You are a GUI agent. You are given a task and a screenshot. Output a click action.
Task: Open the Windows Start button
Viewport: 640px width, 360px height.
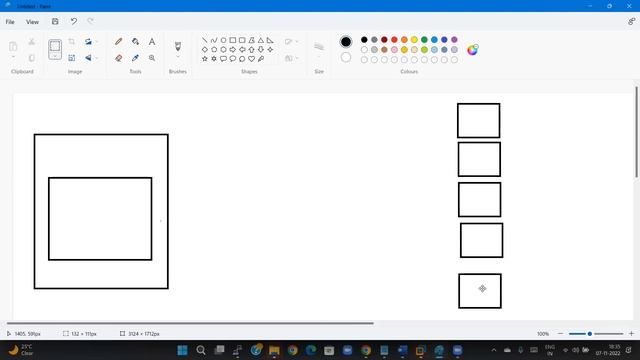[182, 350]
